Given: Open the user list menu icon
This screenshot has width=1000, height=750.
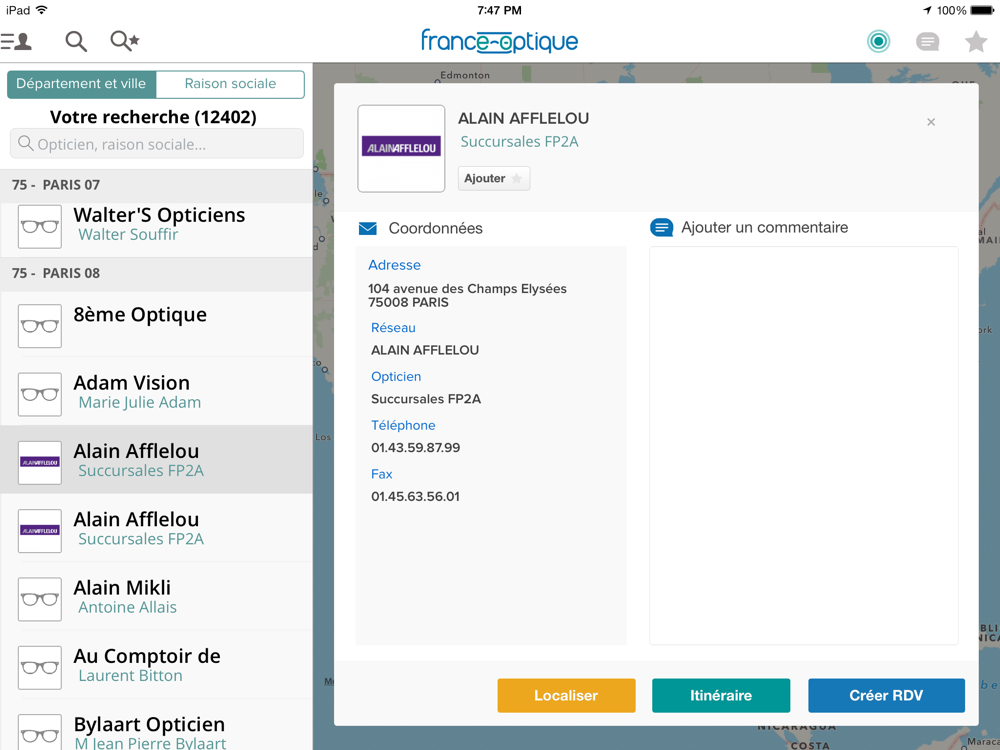Looking at the screenshot, I should [x=17, y=41].
